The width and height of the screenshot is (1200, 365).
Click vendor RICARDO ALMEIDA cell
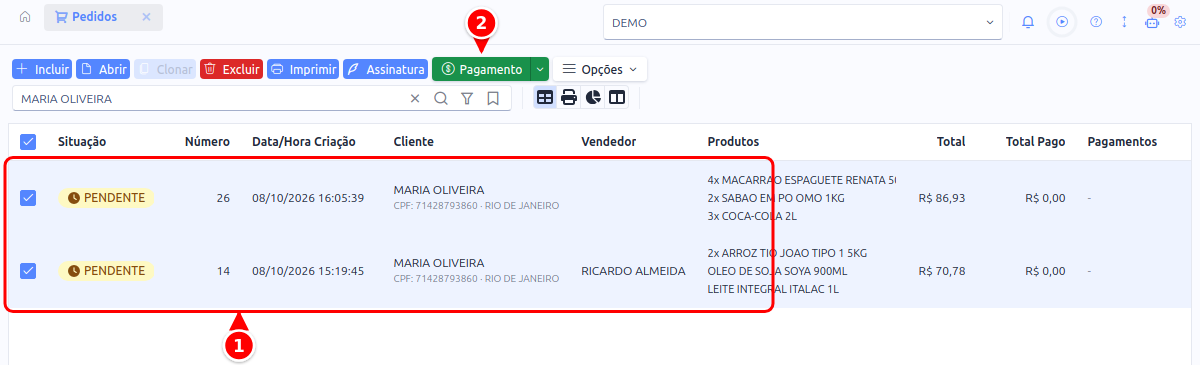click(633, 271)
